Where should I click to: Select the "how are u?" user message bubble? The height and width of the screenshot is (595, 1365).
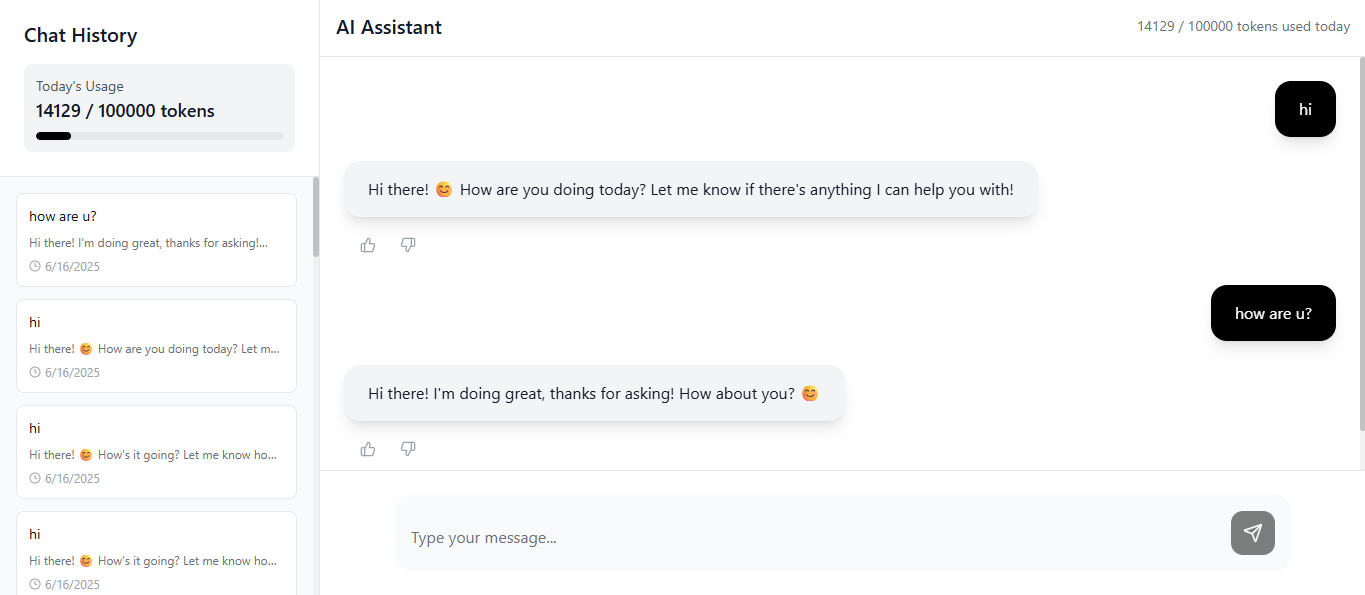coord(1272,313)
